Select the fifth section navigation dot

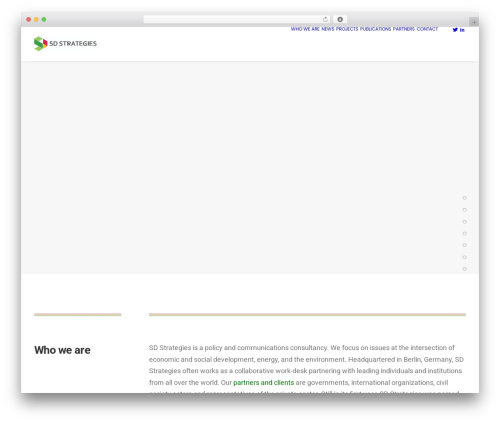[x=464, y=245]
